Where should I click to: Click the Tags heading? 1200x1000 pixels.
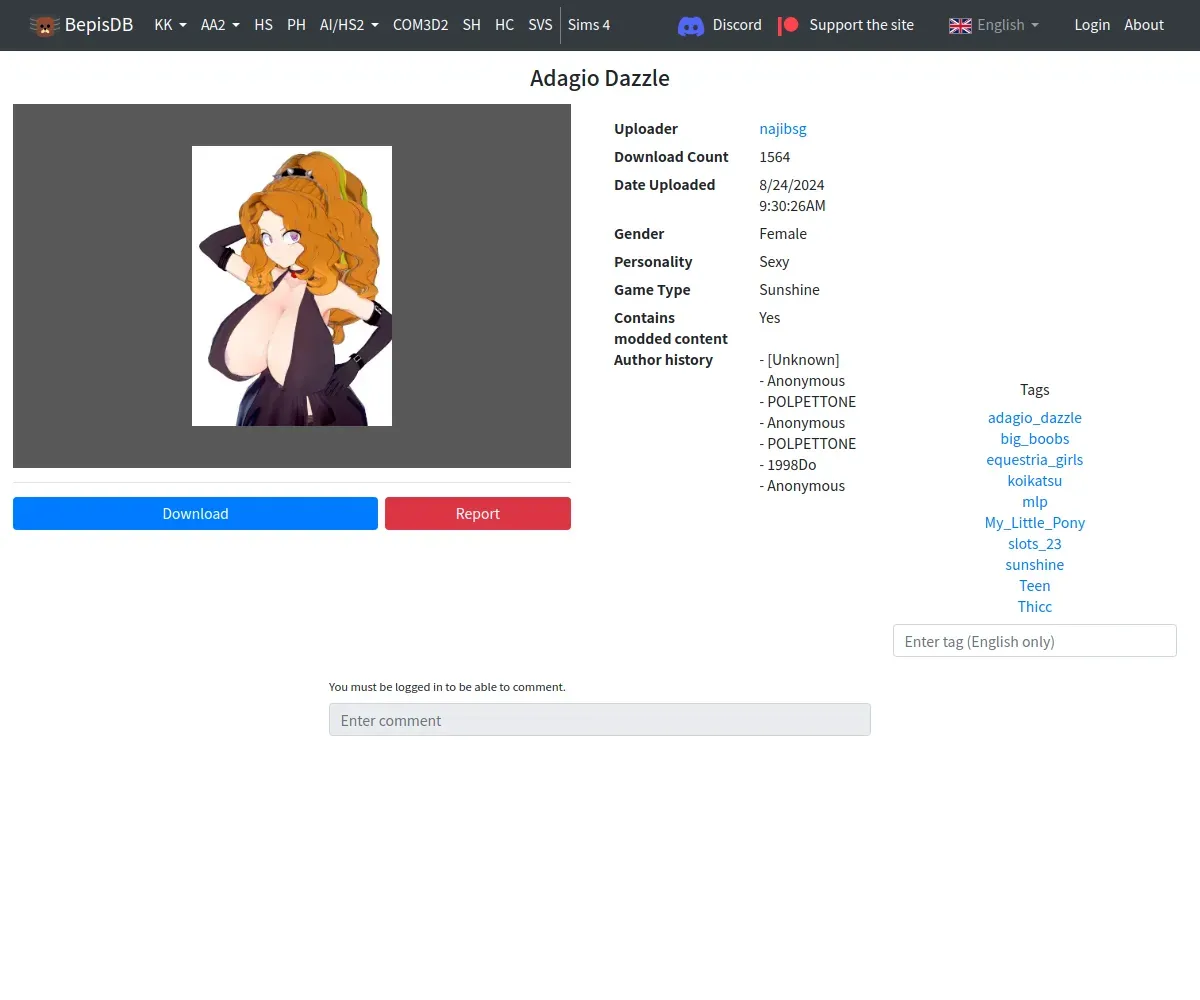coord(1035,390)
